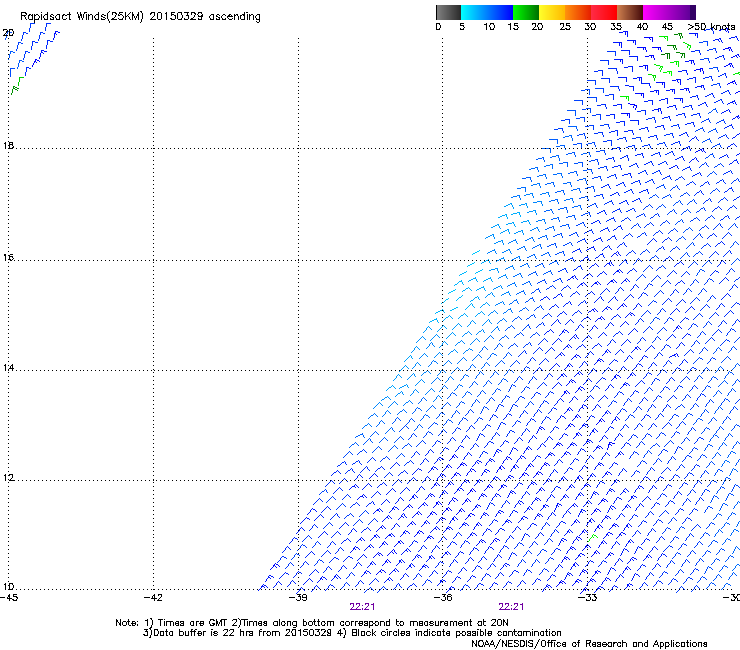Click the longitude axis label '-45'

pos(9,598)
